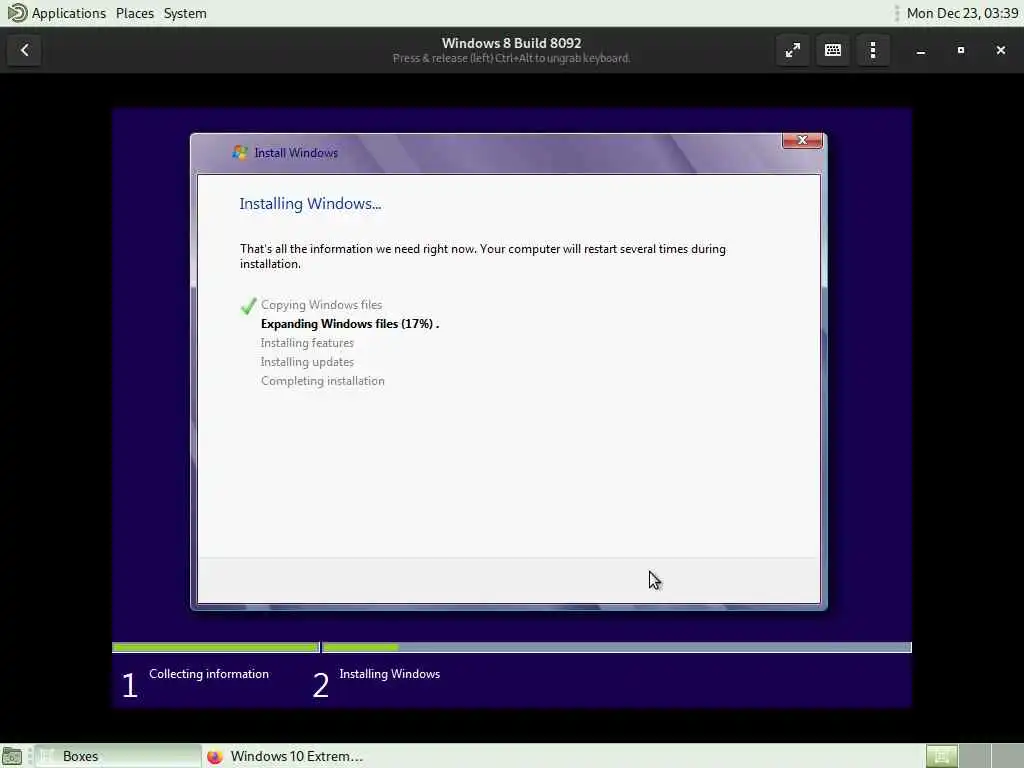Minimize the Boxes window

click(x=921, y=50)
